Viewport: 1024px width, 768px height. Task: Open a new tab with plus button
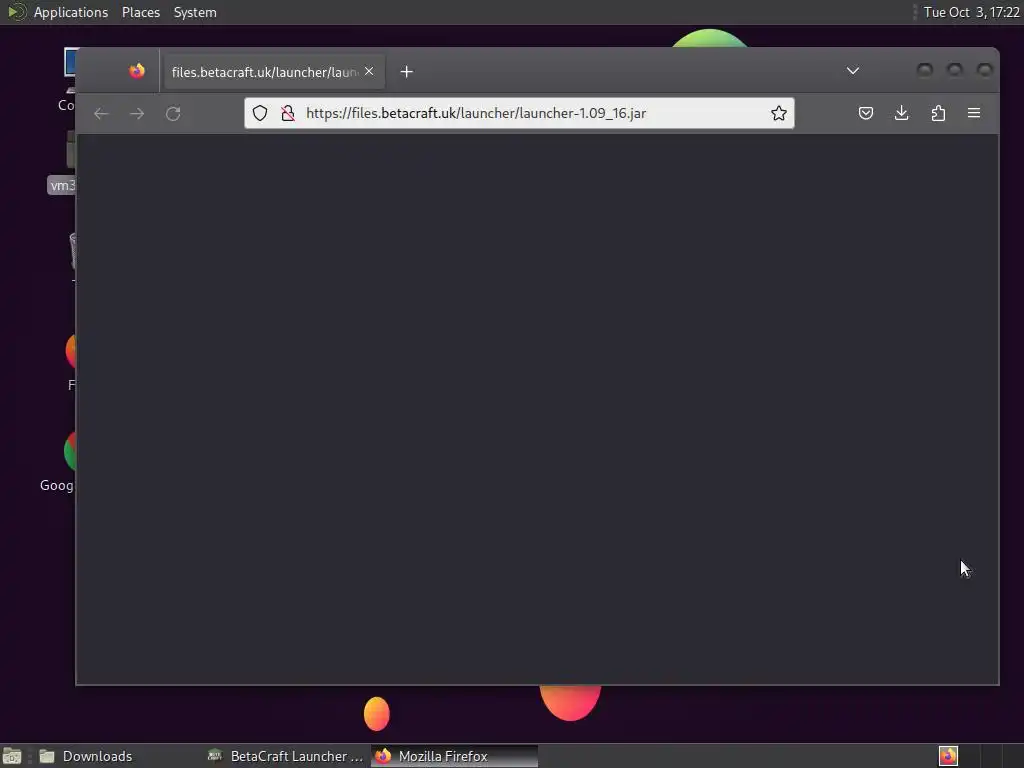(x=406, y=72)
